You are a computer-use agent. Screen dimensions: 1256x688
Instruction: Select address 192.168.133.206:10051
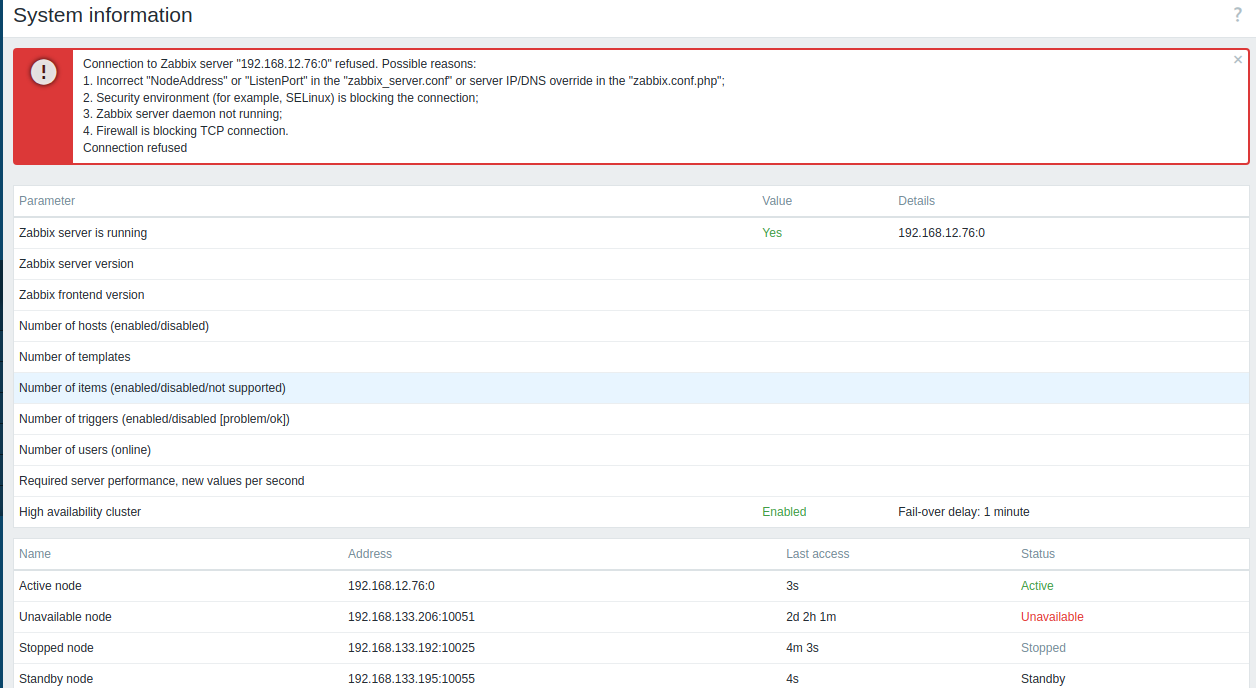point(411,617)
